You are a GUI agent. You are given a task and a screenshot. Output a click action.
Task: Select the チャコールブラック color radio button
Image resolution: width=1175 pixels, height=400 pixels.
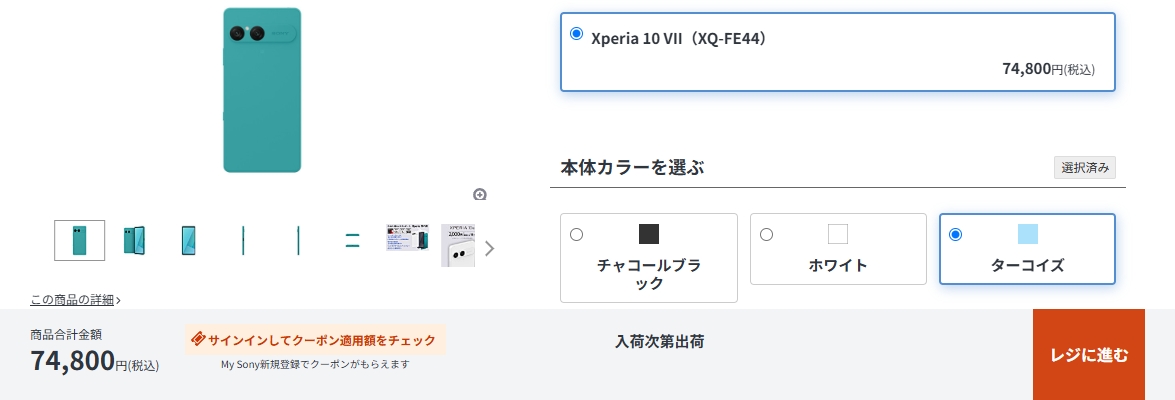[x=576, y=235]
